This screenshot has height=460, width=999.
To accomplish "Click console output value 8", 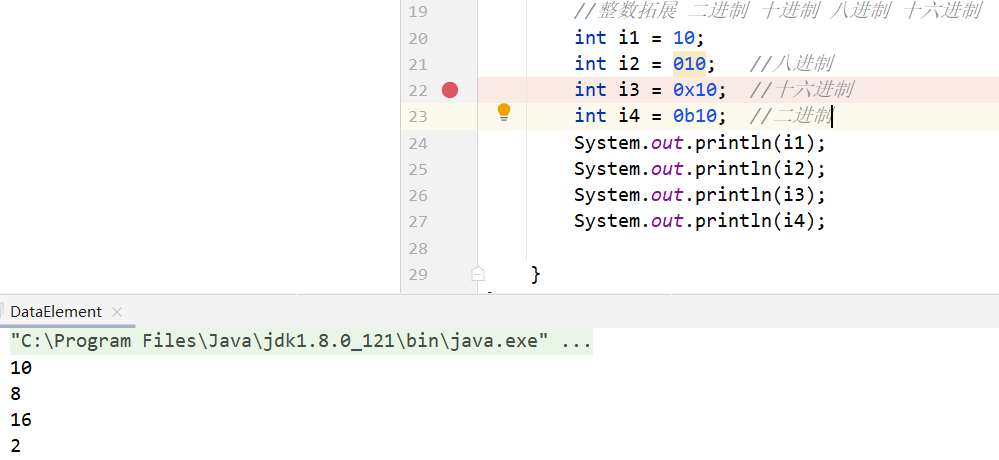I will [16, 394].
